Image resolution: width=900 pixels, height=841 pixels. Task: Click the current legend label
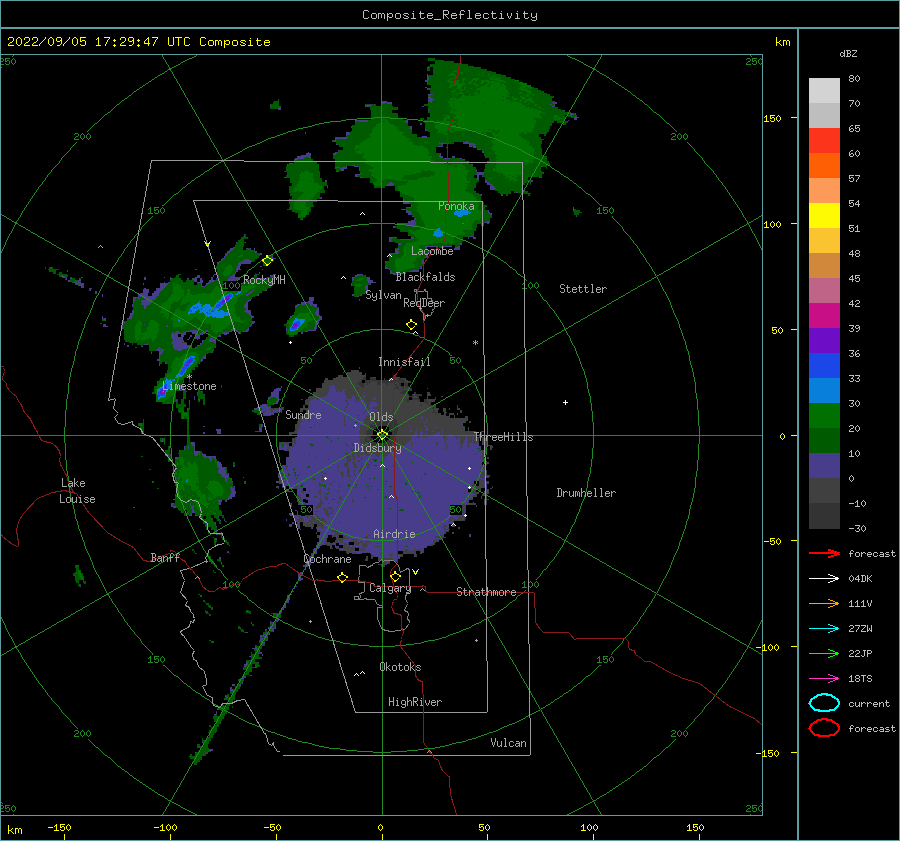[869, 703]
